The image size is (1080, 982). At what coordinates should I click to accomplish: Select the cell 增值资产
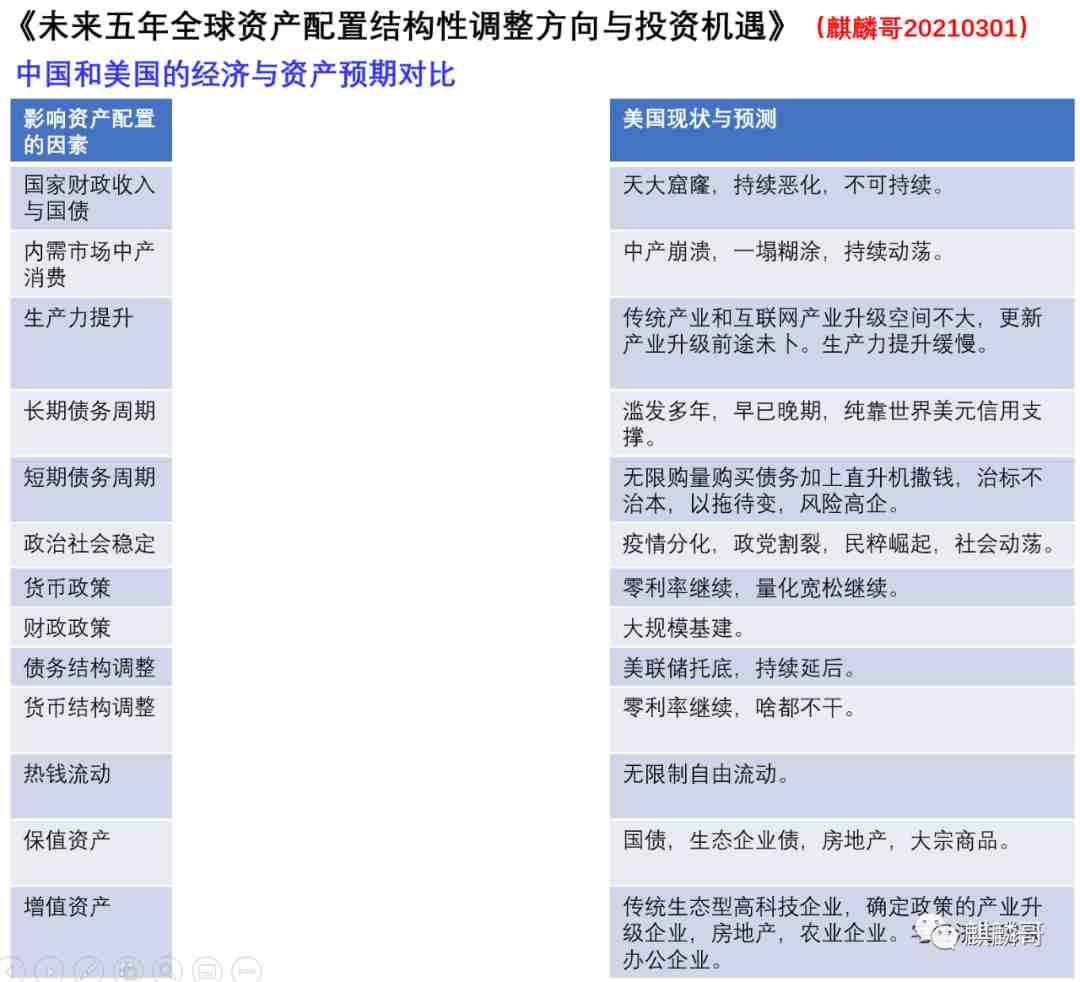coord(91,932)
